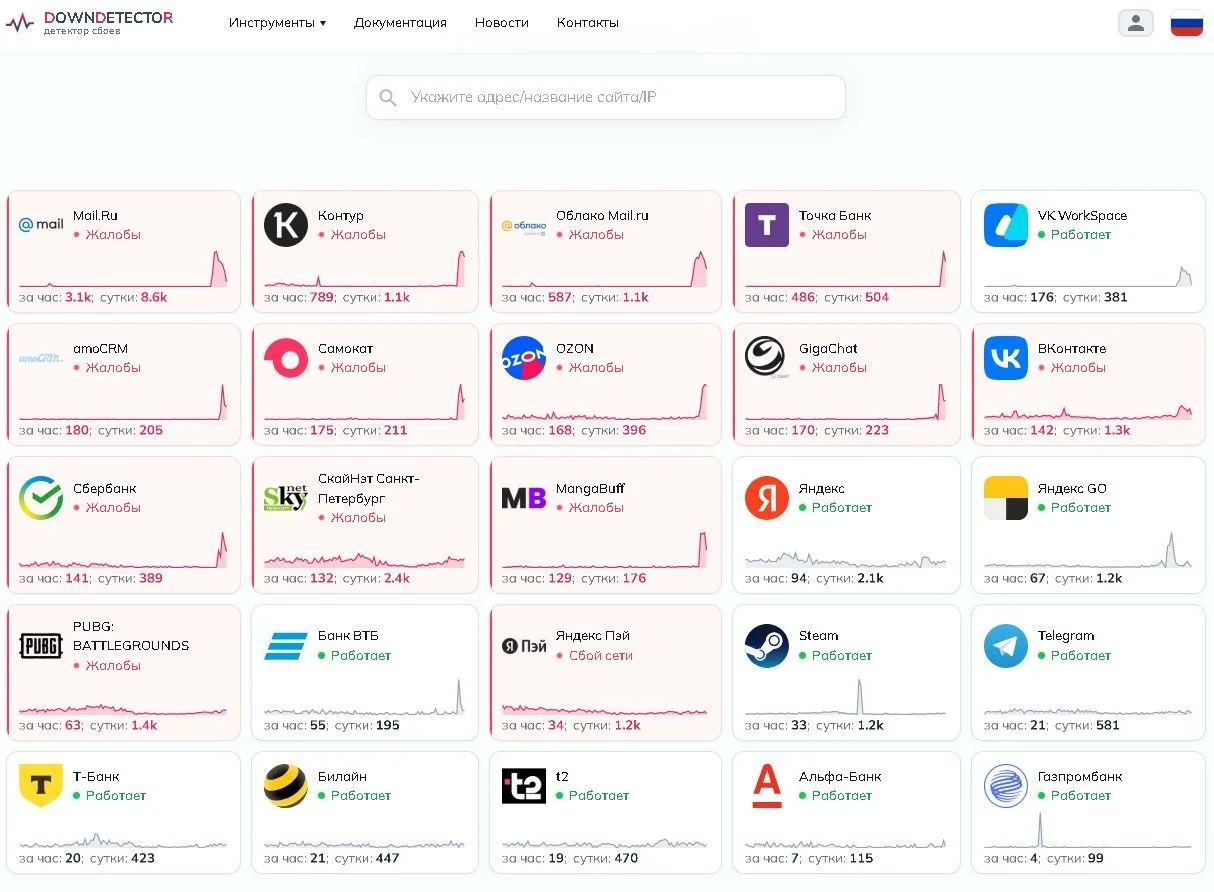Click "за час: 3.1k" on Mail.Ru card
This screenshot has height=892, width=1214.
pos(55,297)
